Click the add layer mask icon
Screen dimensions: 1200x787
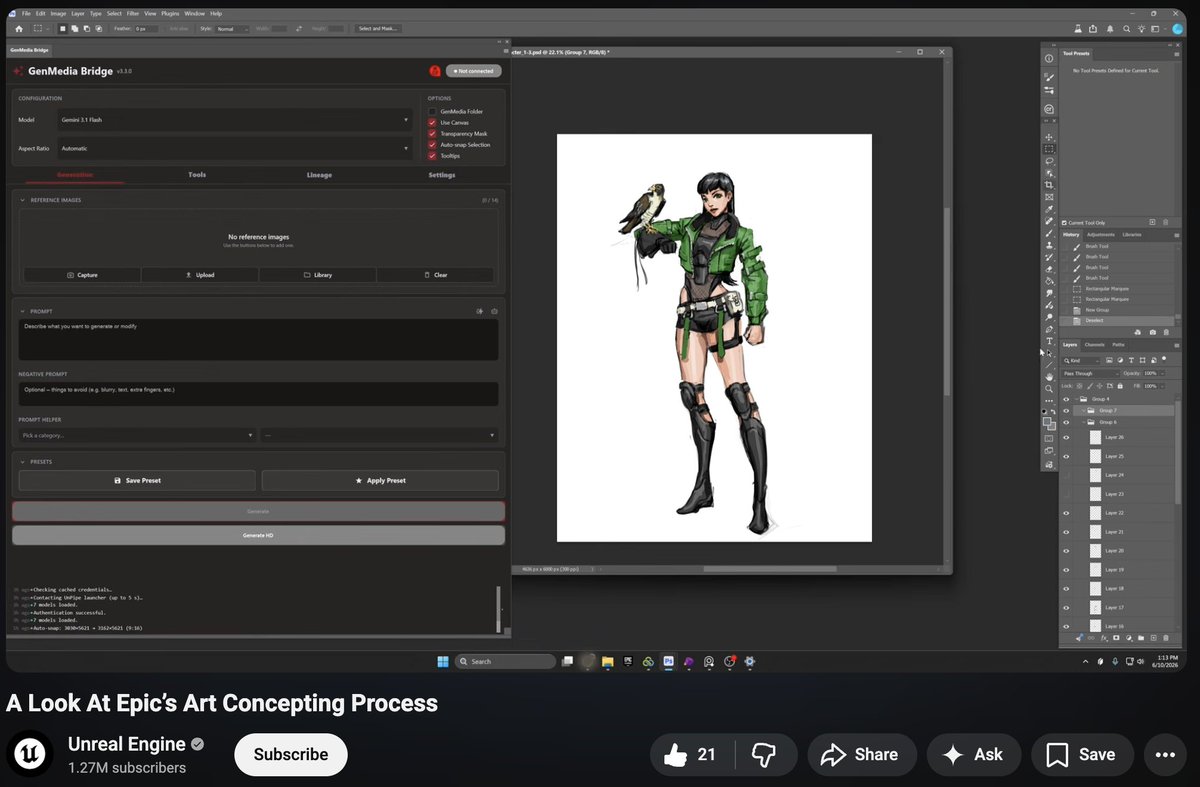[1116, 638]
